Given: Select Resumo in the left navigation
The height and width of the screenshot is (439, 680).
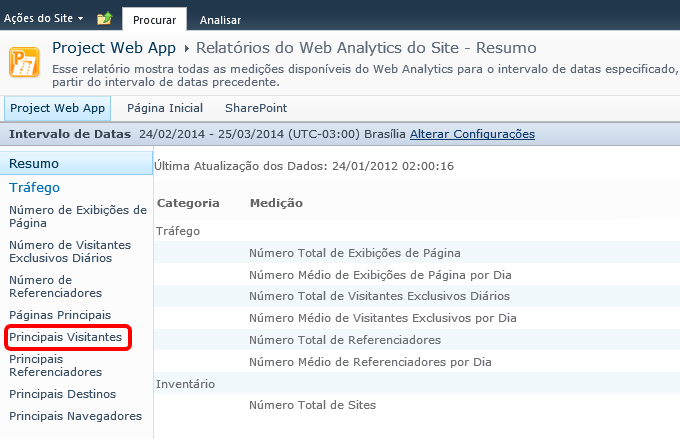Looking at the screenshot, I should pos(76,164).
